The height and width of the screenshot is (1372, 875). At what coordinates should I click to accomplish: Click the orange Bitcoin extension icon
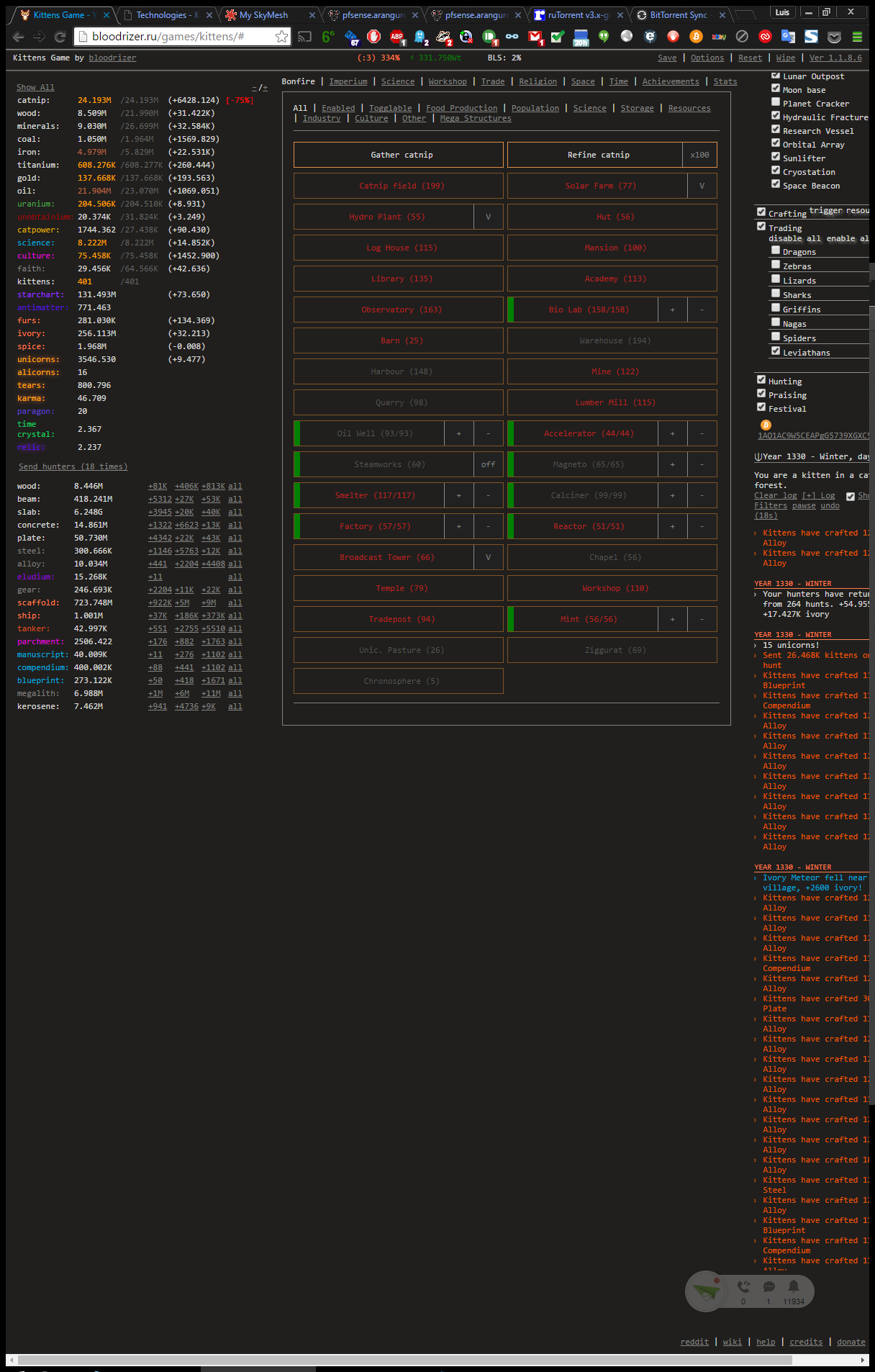point(696,37)
